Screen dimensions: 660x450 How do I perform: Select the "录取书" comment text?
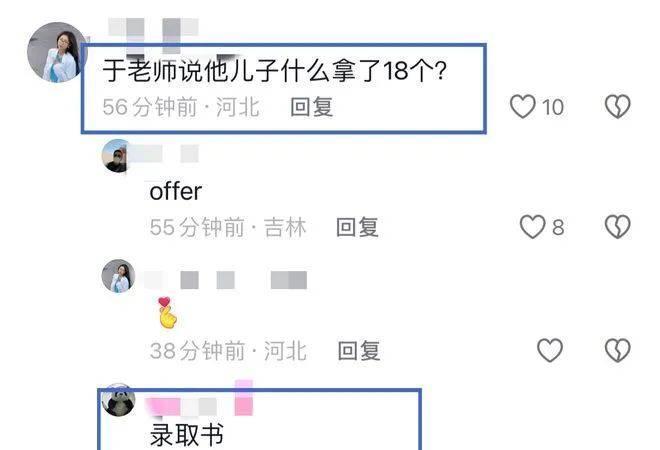tap(186, 435)
